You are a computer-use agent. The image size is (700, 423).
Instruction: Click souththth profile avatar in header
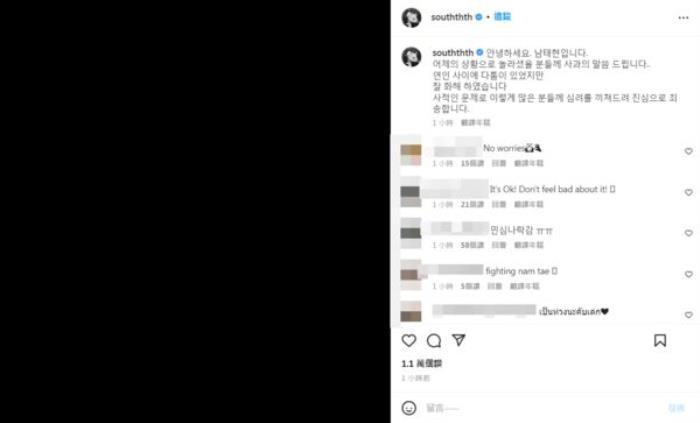[411, 18]
